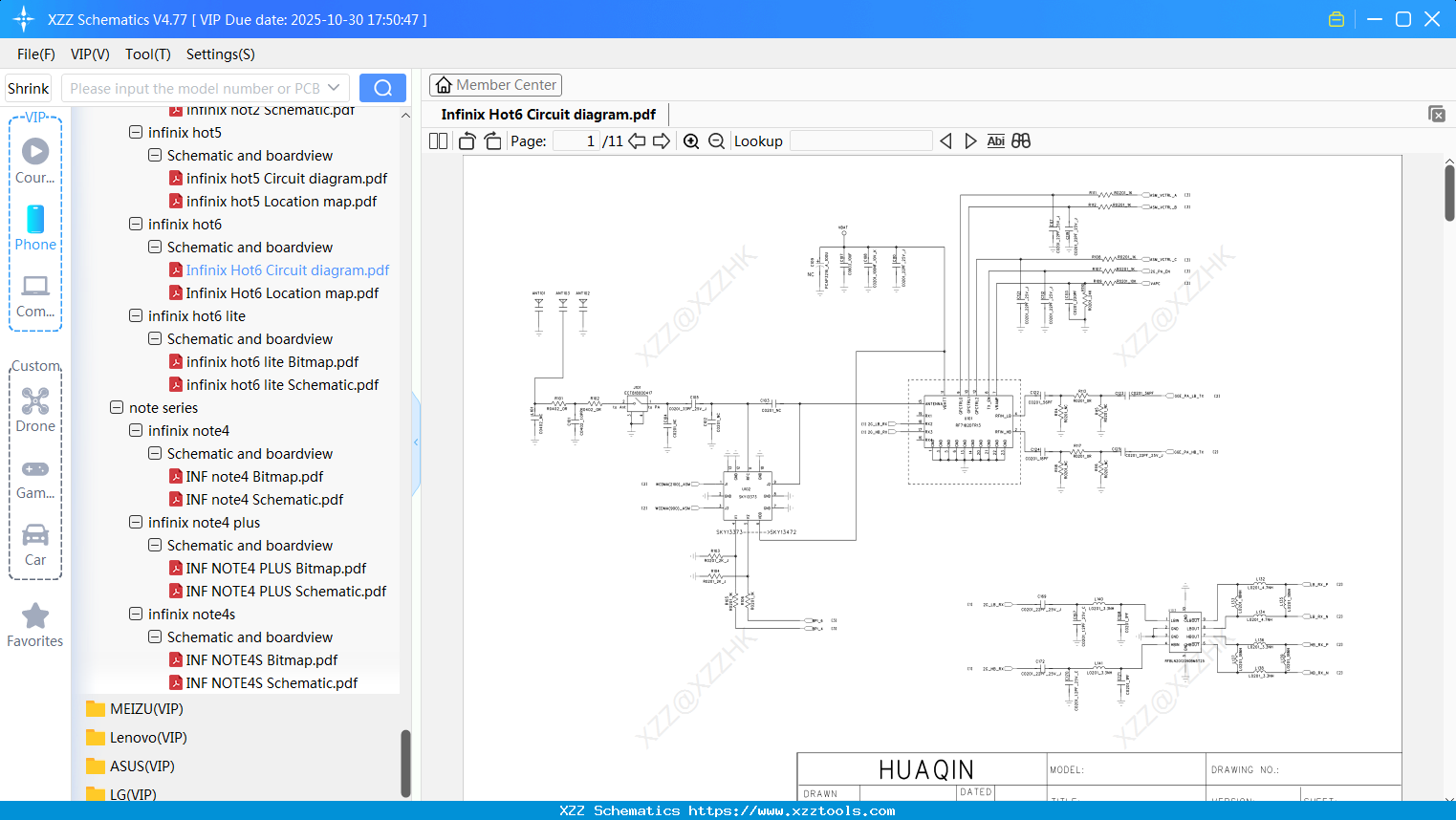Click the Member Center button

point(495,85)
